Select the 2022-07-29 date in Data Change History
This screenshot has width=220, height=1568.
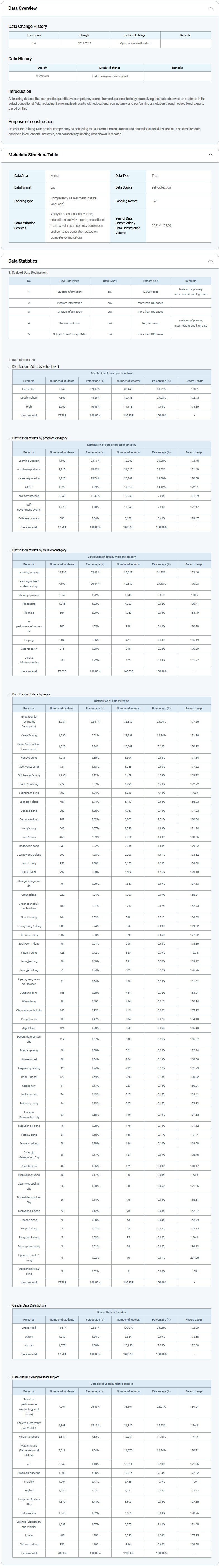point(85,44)
